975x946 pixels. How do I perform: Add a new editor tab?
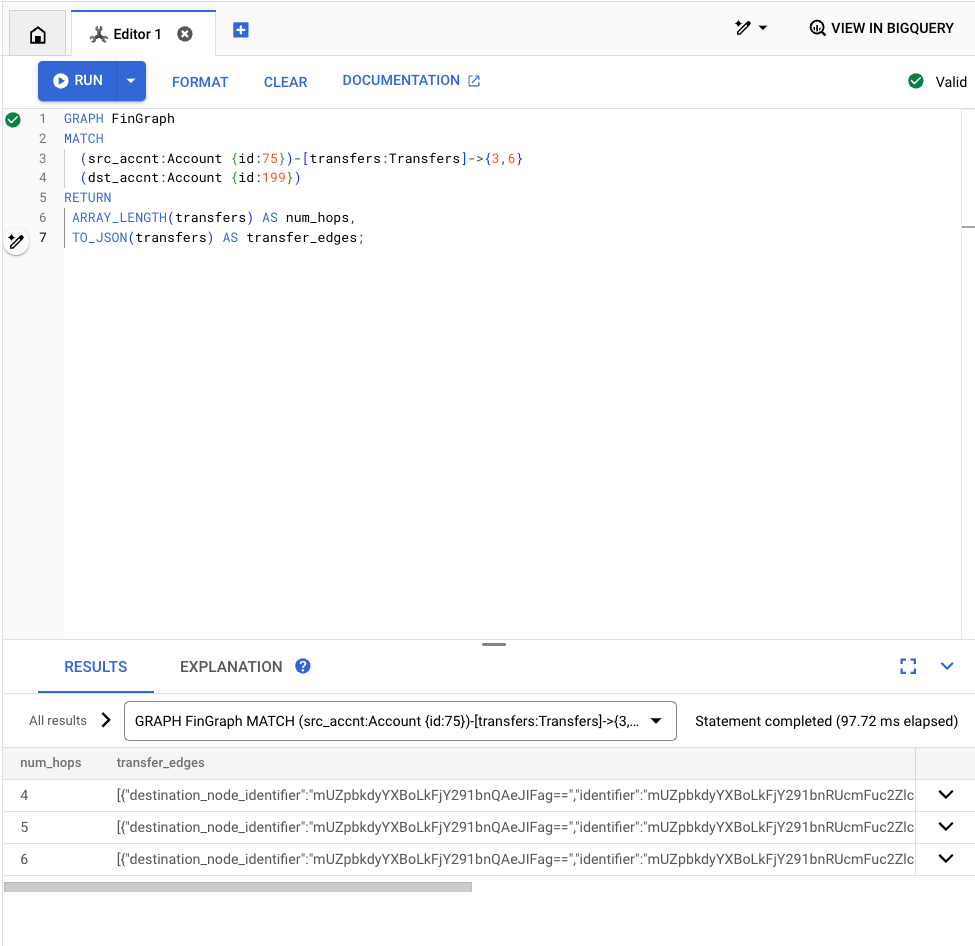click(241, 30)
